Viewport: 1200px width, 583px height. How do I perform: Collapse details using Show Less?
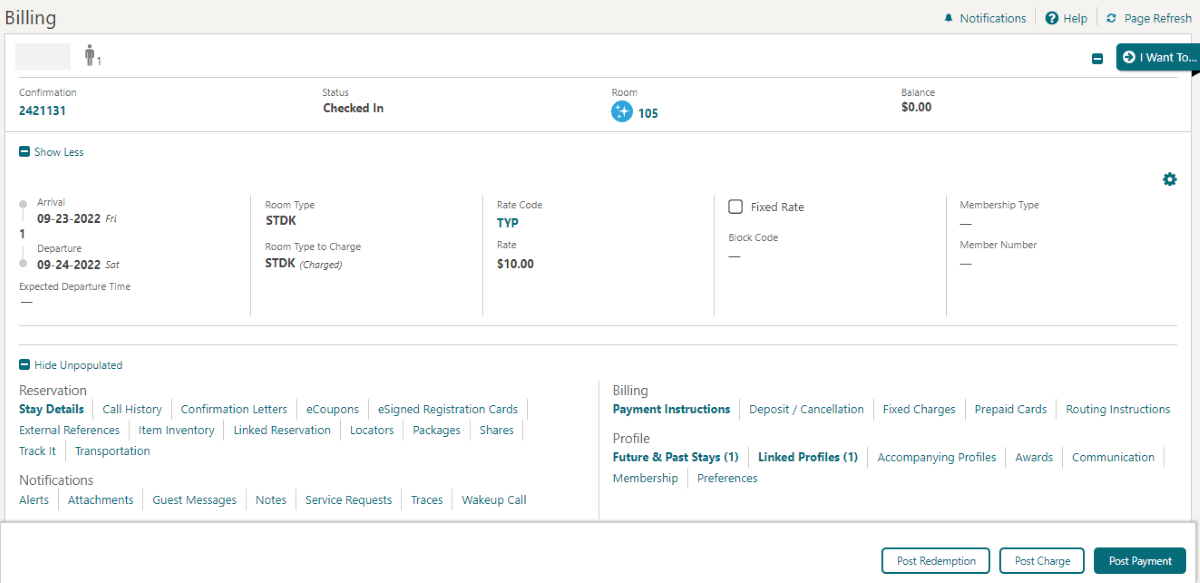point(51,151)
